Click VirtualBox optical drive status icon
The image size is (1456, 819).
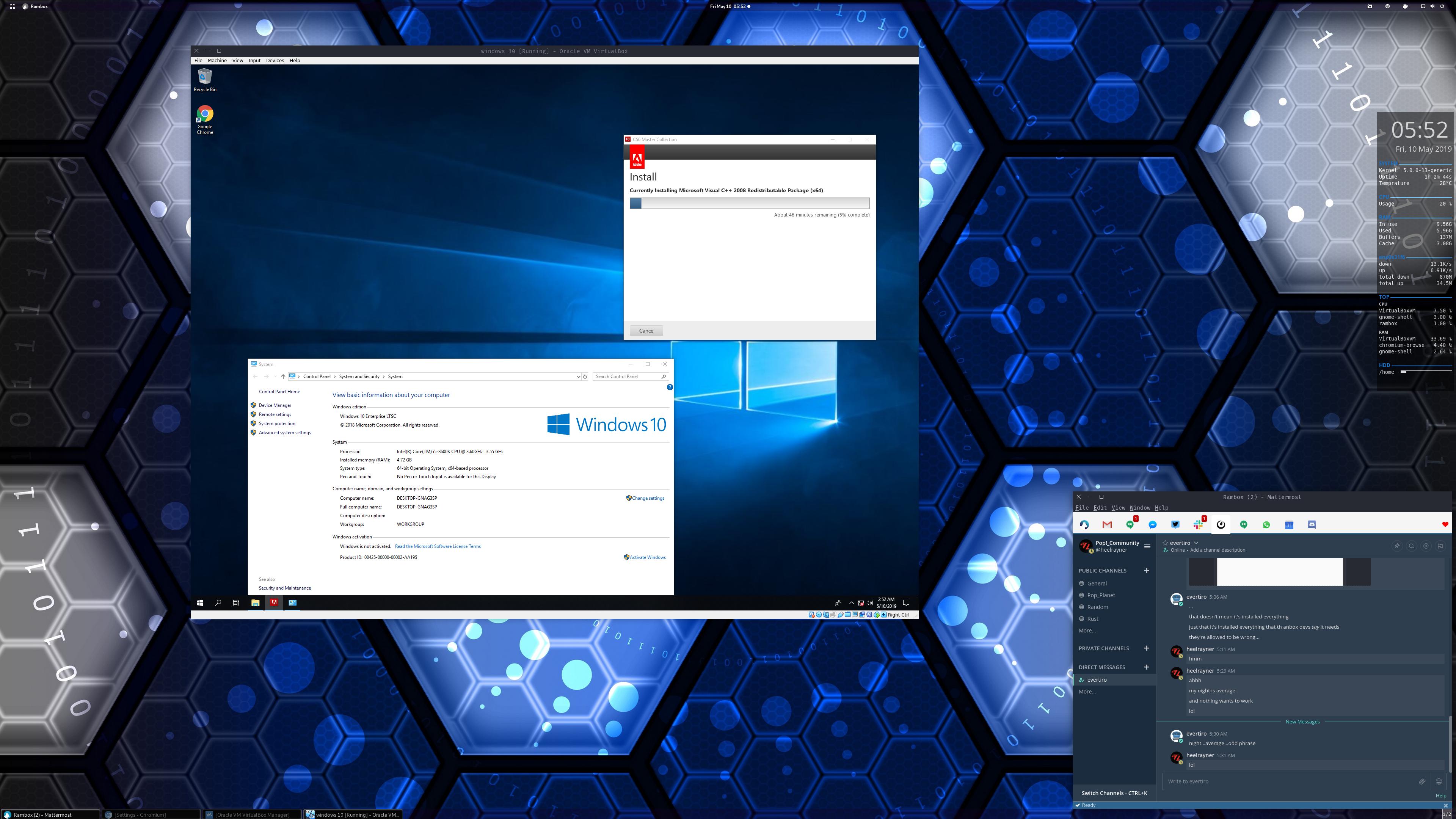[x=819, y=615]
